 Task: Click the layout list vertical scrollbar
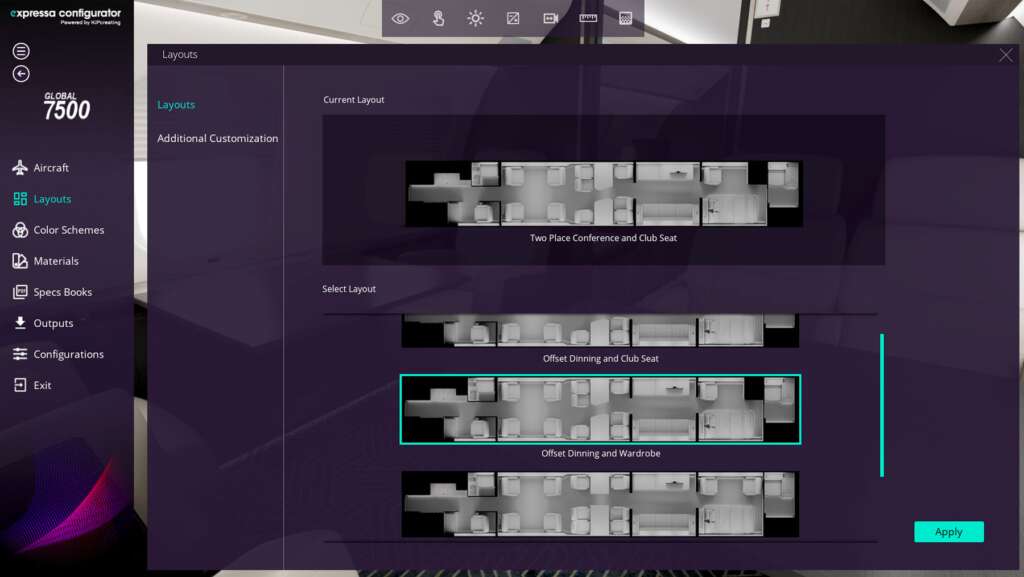tap(881, 405)
